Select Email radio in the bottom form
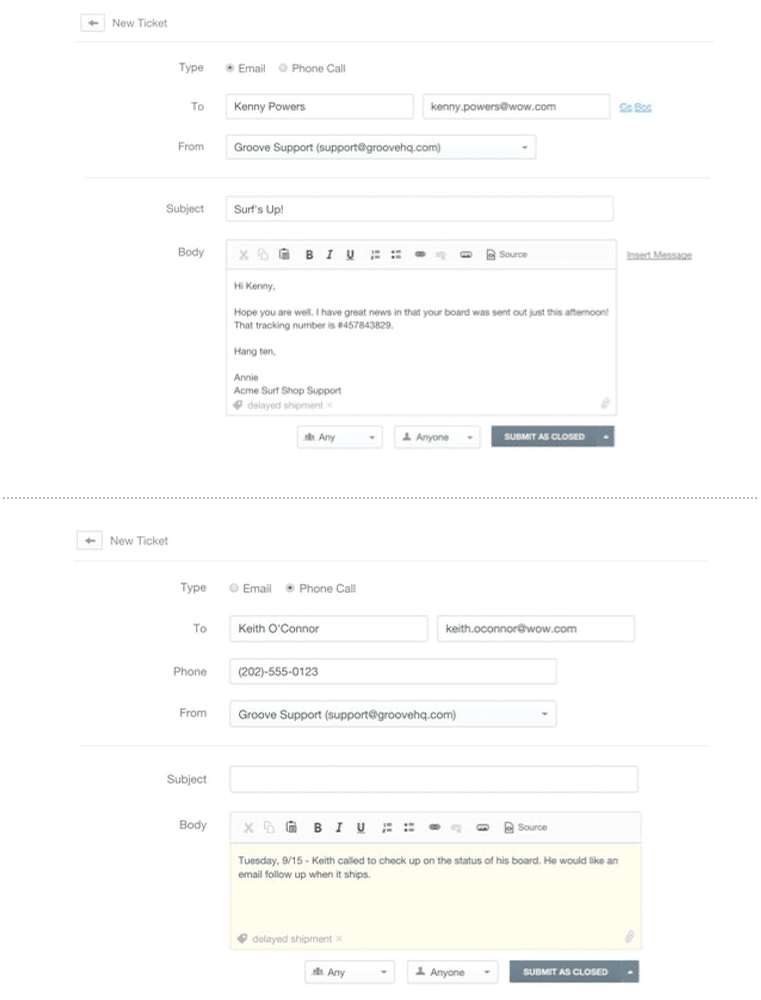 pos(234,588)
